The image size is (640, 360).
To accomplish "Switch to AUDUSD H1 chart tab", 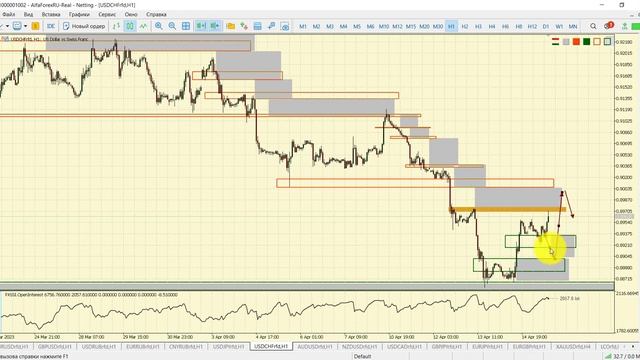I will tap(315, 347).
